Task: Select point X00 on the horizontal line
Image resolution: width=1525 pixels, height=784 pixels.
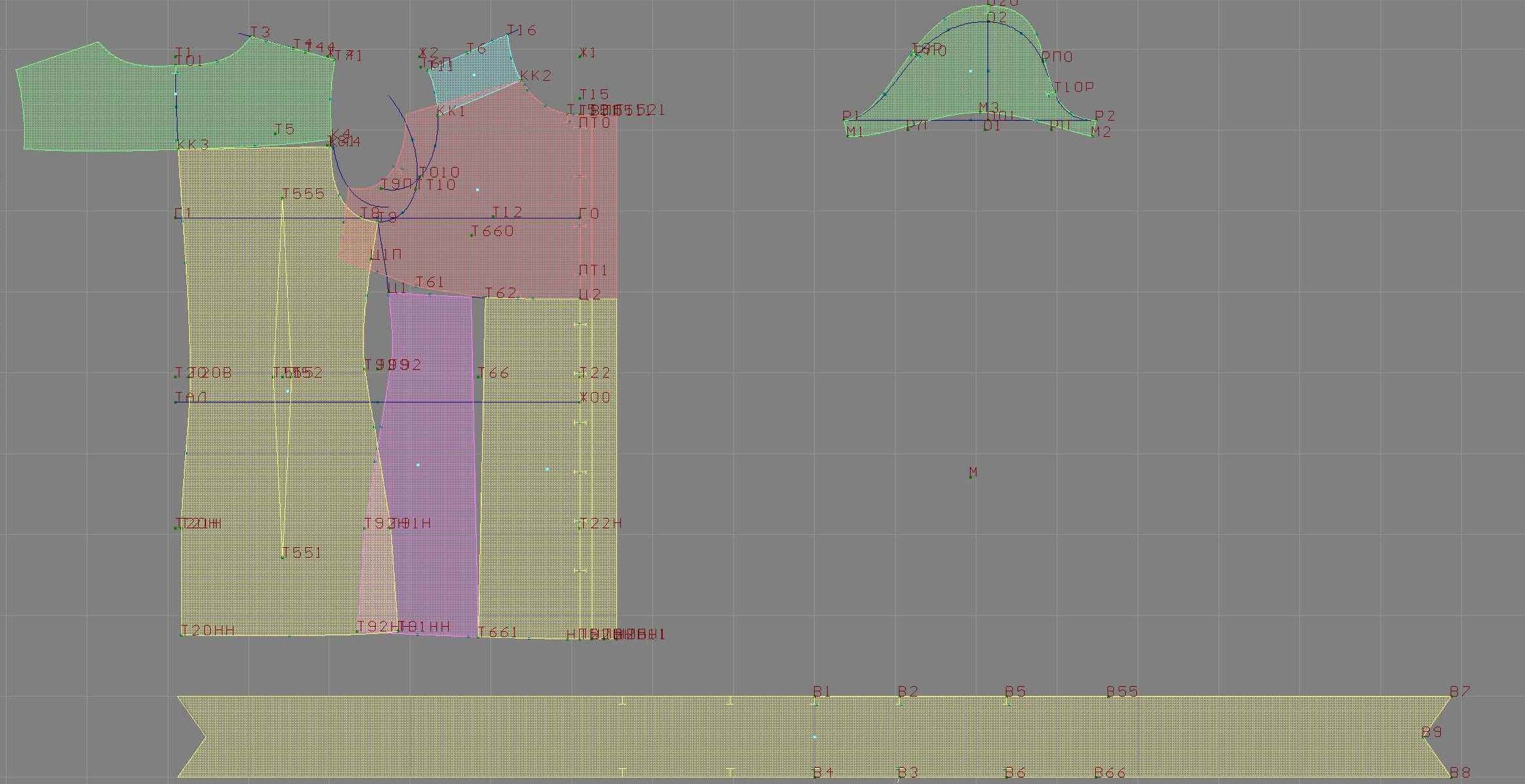Action: [581, 401]
